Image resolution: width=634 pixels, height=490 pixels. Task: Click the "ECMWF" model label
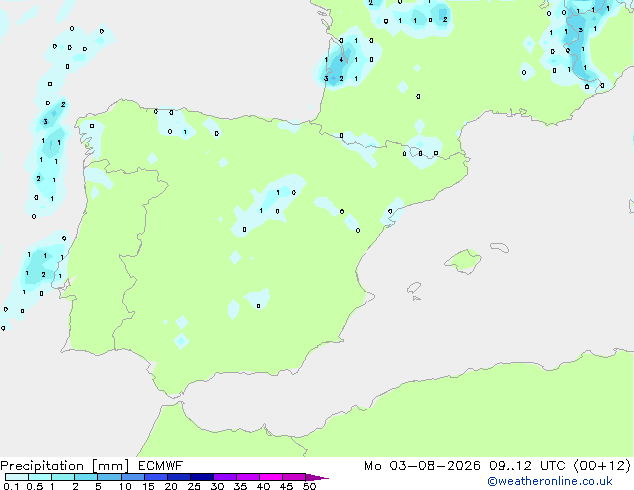[x=161, y=466]
